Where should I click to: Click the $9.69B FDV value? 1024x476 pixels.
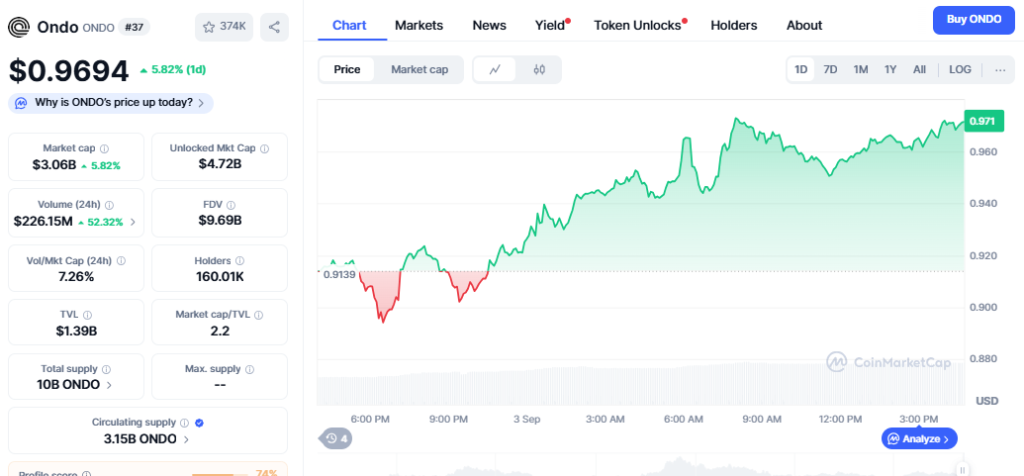(x=220, y=221)
